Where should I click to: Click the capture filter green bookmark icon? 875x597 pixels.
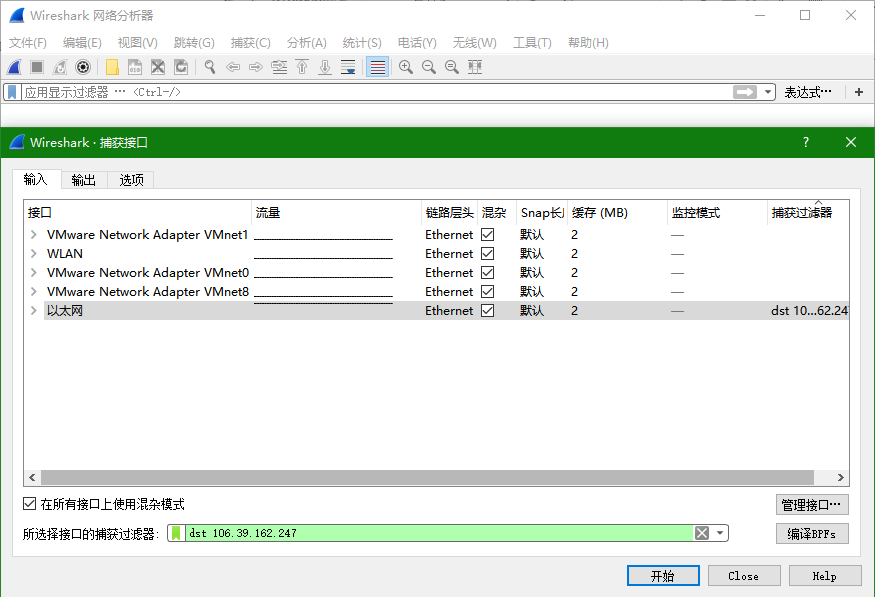176,533
